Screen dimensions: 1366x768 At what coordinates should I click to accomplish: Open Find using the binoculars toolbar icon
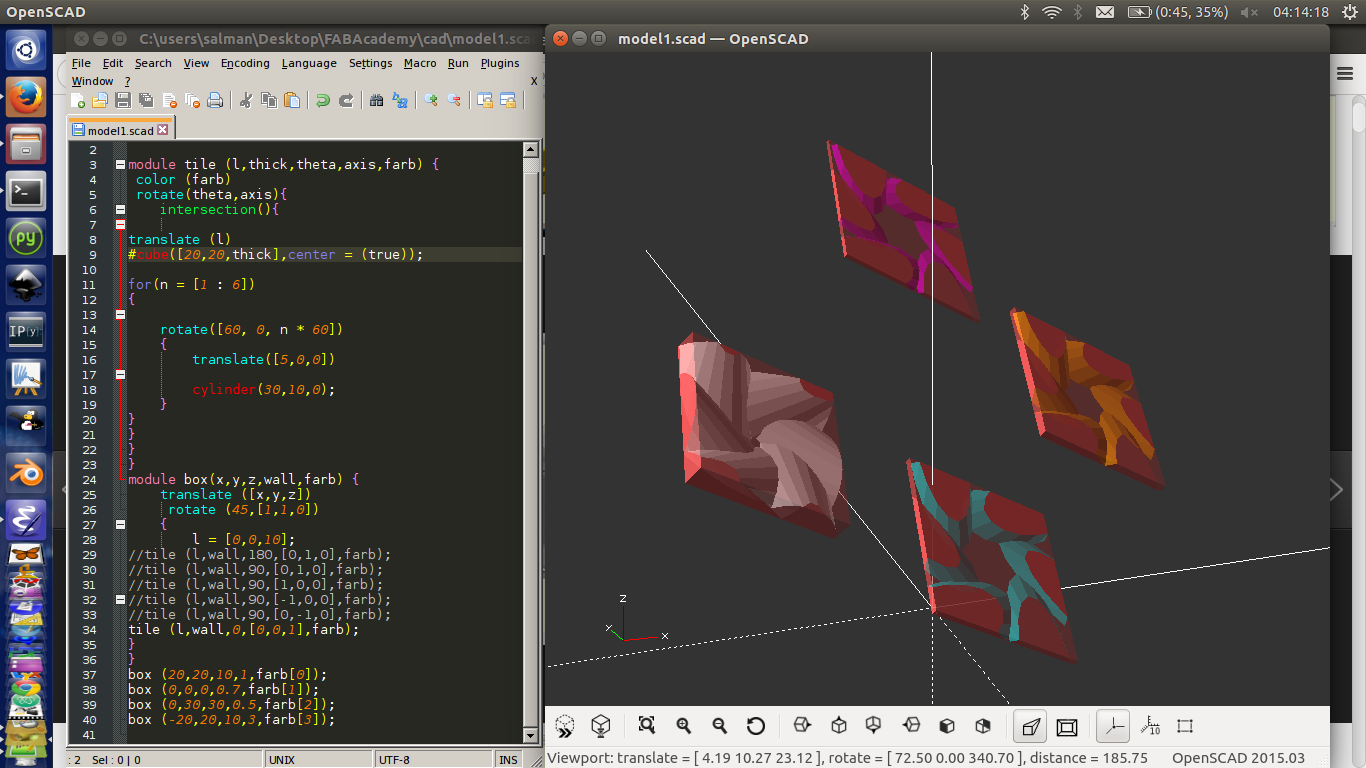376,101
